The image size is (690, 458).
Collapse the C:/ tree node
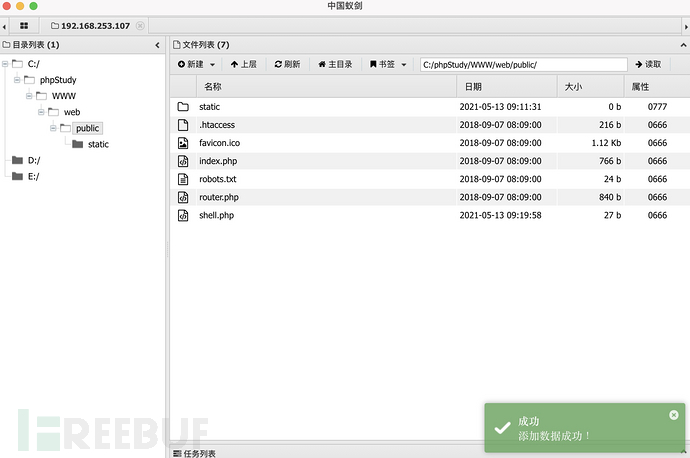pos(5,64)
